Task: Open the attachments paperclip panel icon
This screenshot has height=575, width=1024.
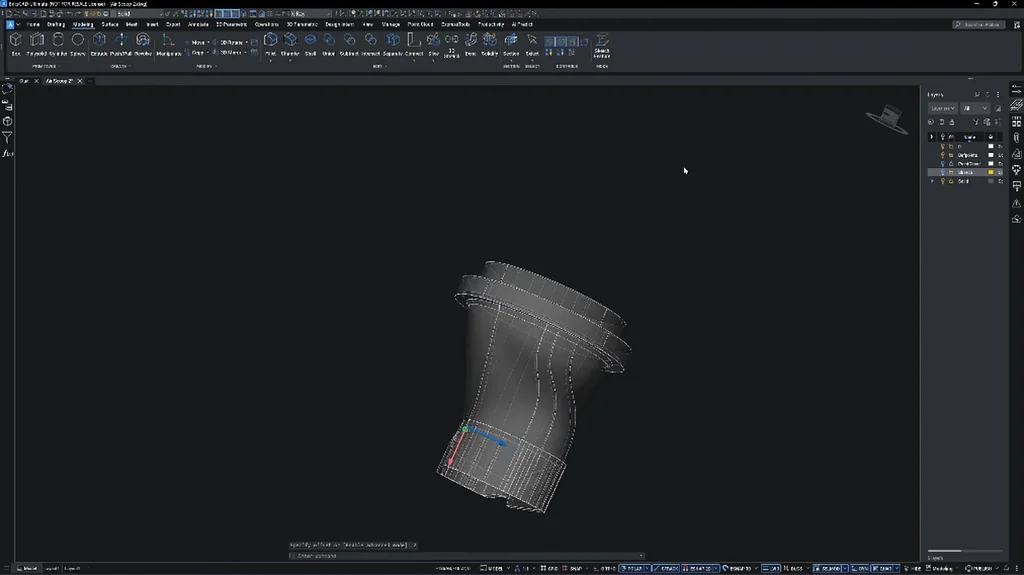Action: (1016, 138)
